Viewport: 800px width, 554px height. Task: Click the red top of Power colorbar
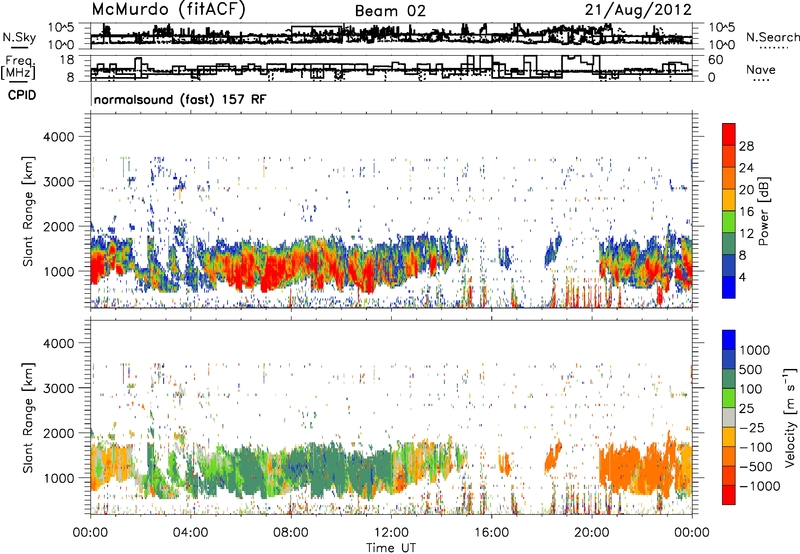(x=729, y=133)
